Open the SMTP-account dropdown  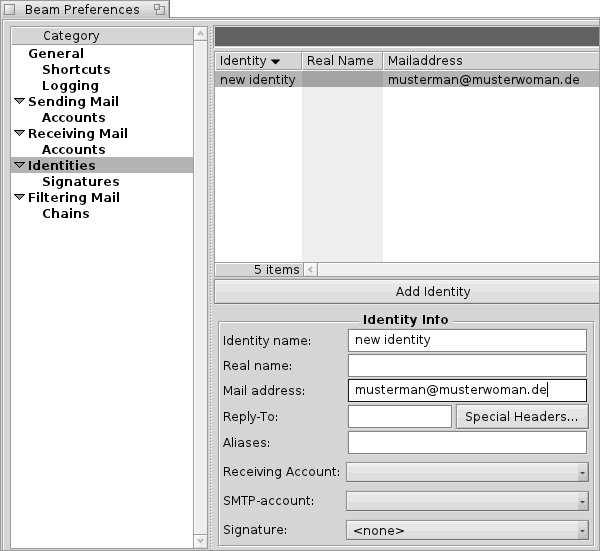[x=467, y=501]
